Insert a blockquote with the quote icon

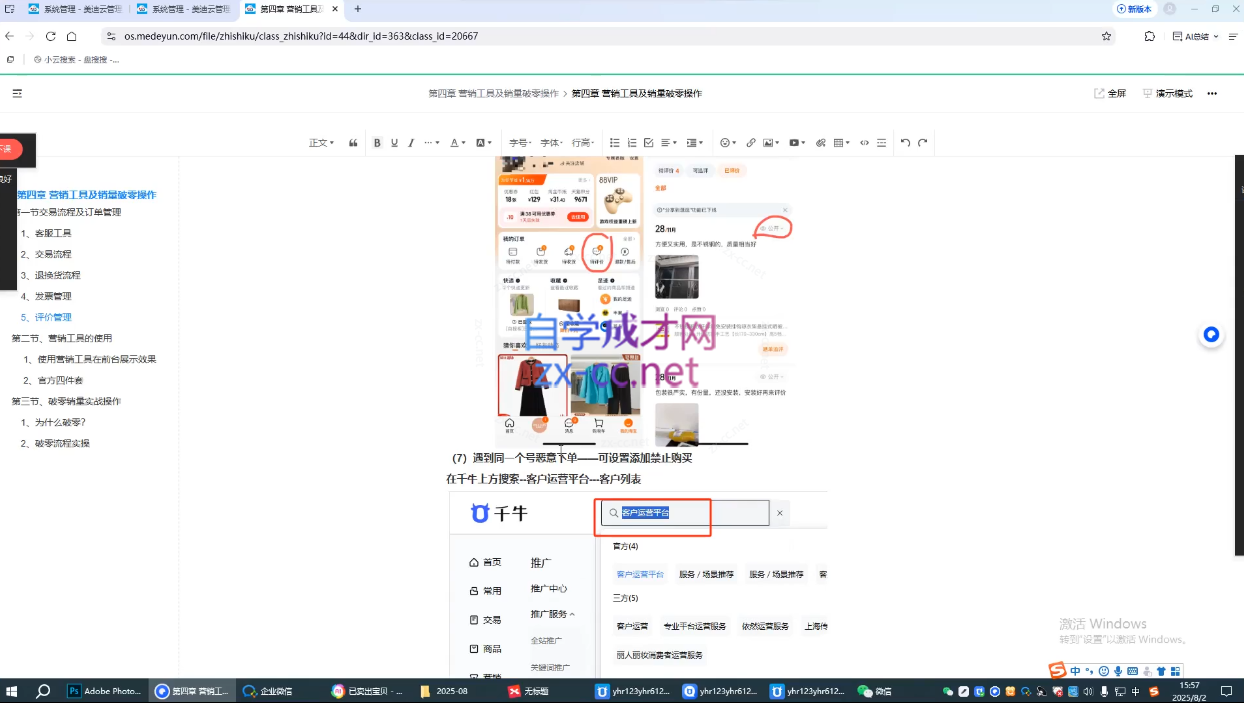click(353, 143)
